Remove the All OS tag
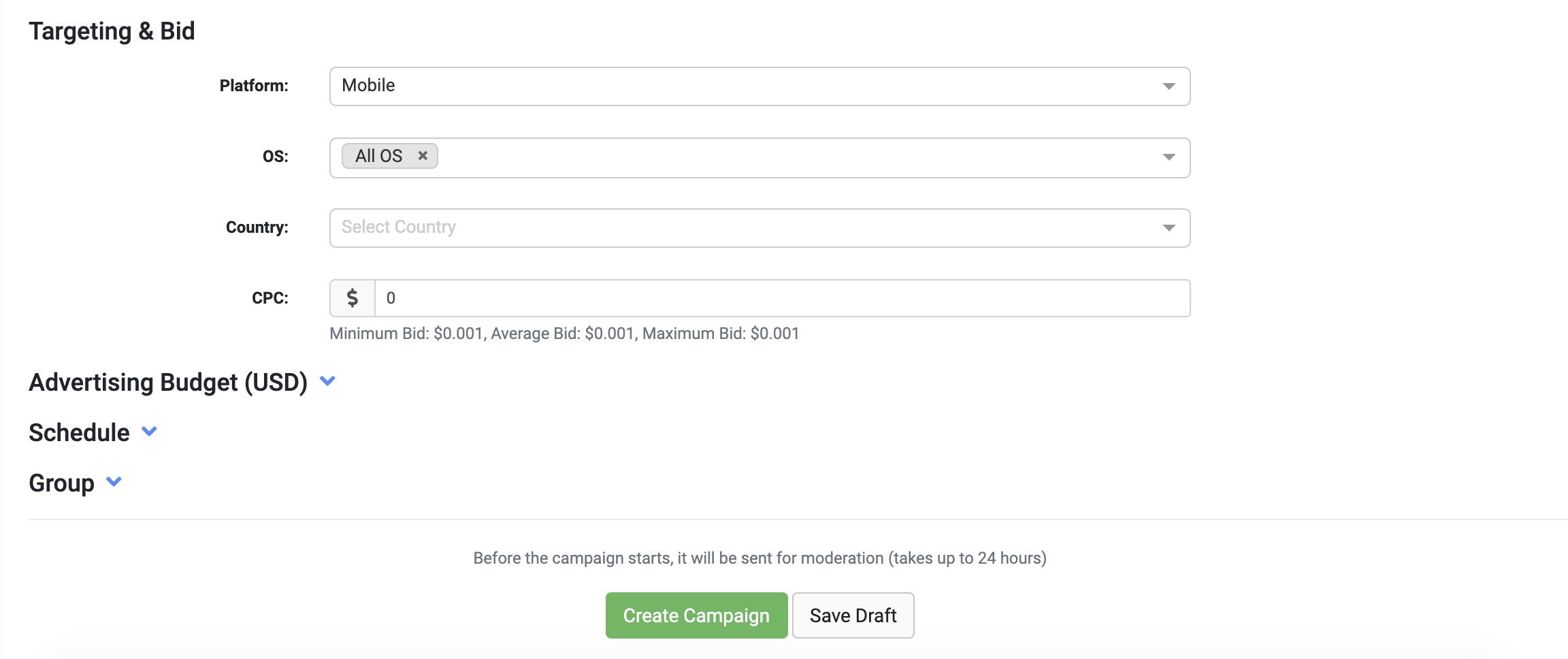The height and width of the screenshot is (659, 1568). pyautogui.click(x=423, y=156)
